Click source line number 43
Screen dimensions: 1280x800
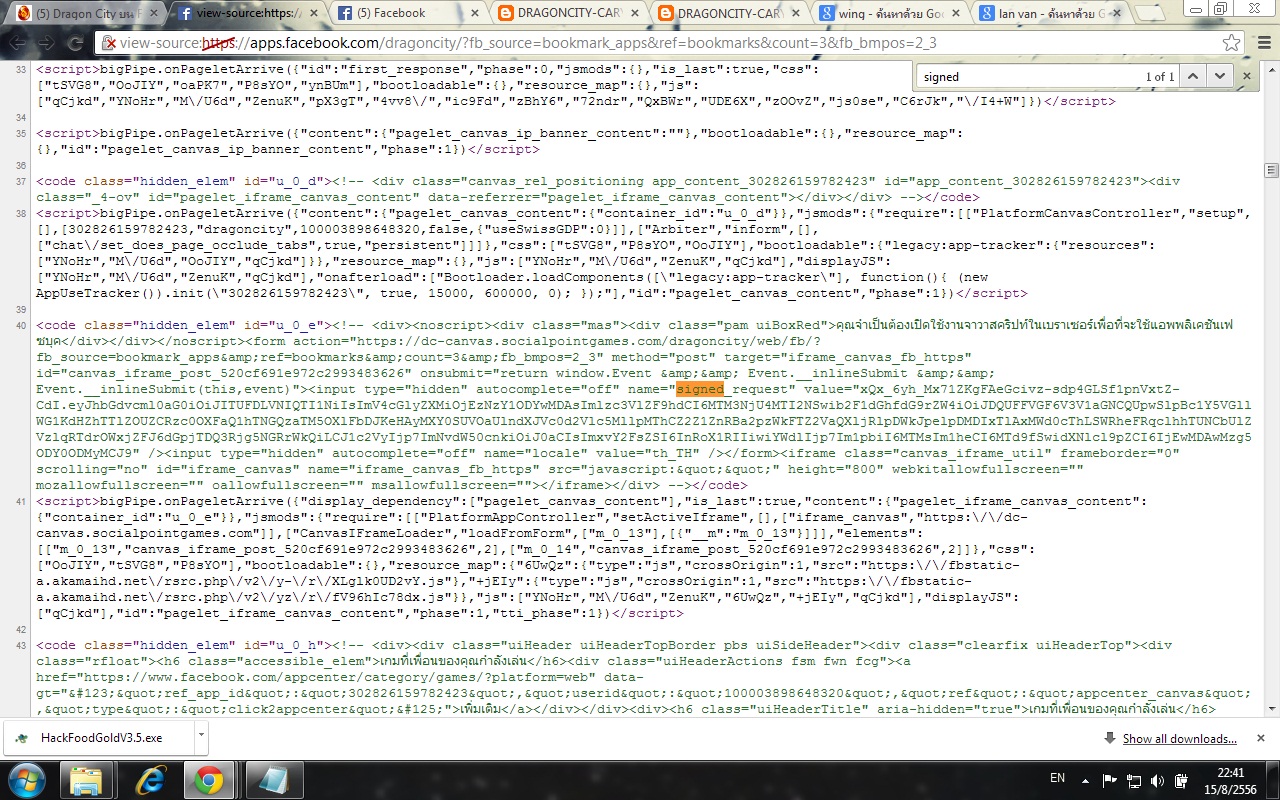coord(22,645)
